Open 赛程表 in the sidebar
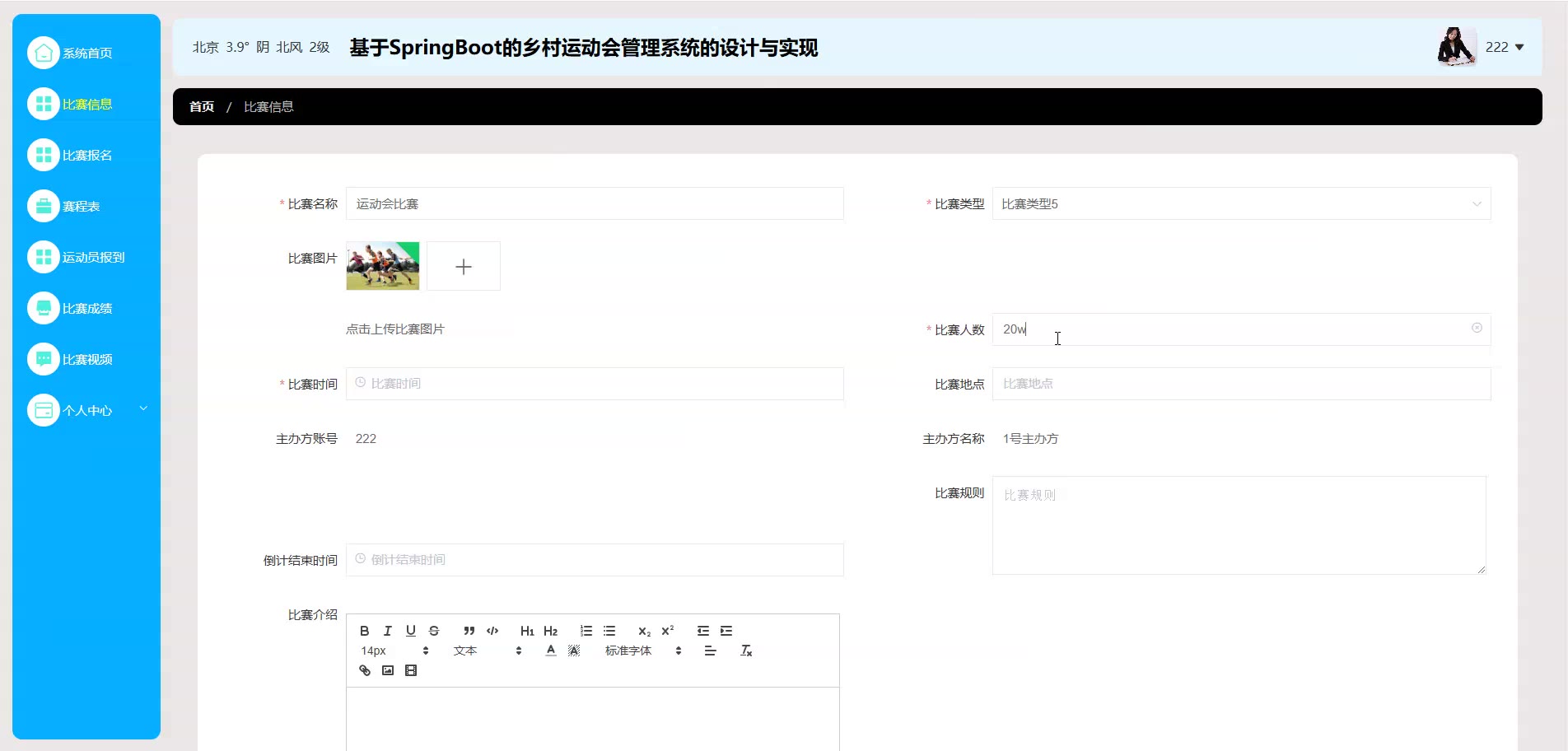 tap(86, 206)
